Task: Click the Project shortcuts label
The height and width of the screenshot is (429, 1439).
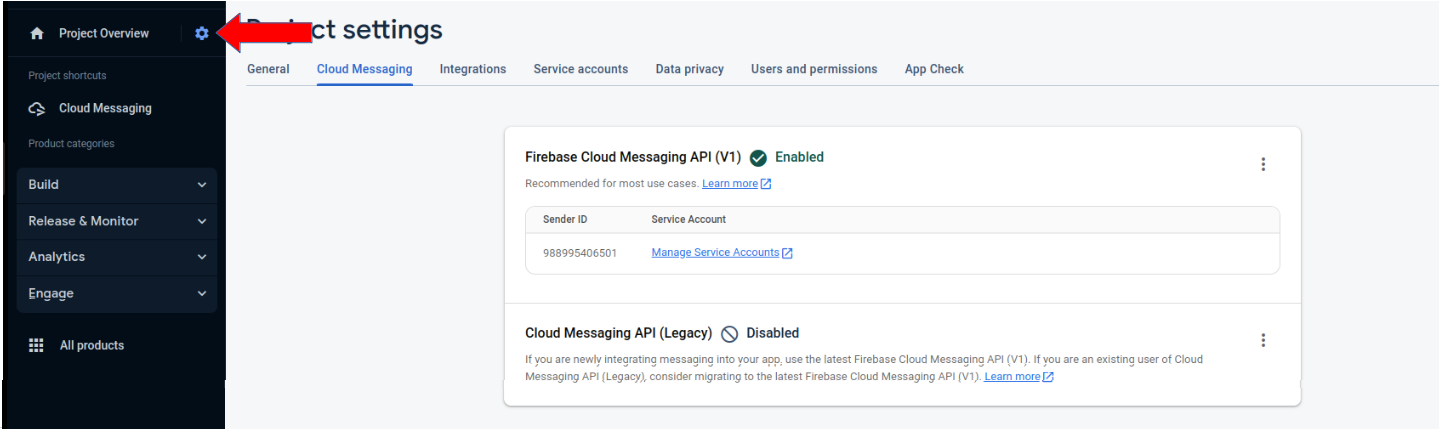Action: point(67,75)
